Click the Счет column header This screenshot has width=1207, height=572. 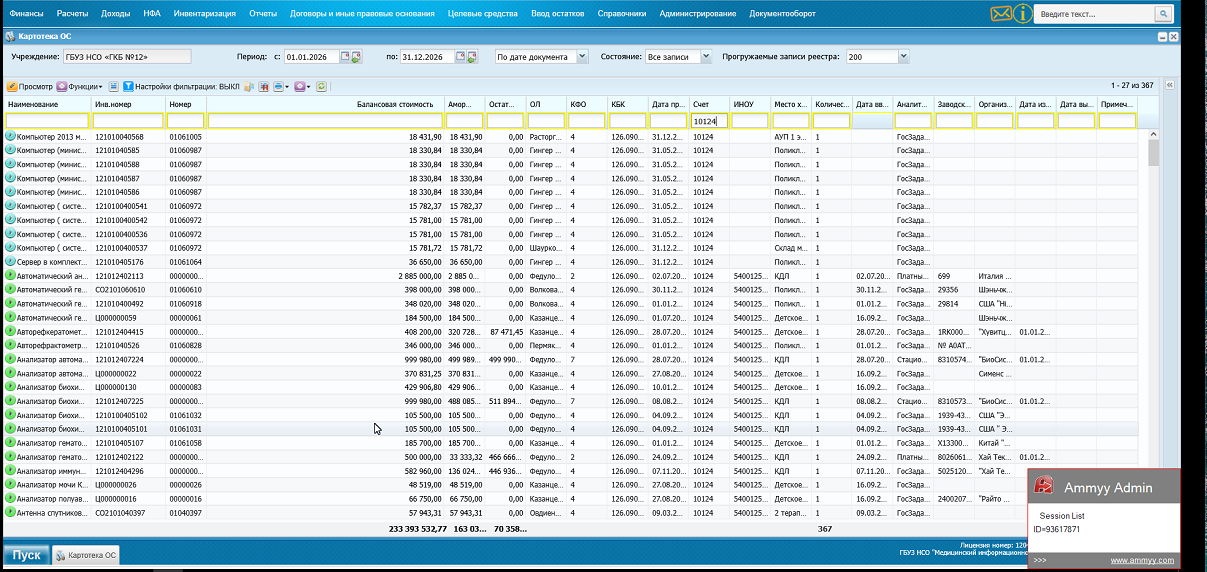tap(709, 104)
